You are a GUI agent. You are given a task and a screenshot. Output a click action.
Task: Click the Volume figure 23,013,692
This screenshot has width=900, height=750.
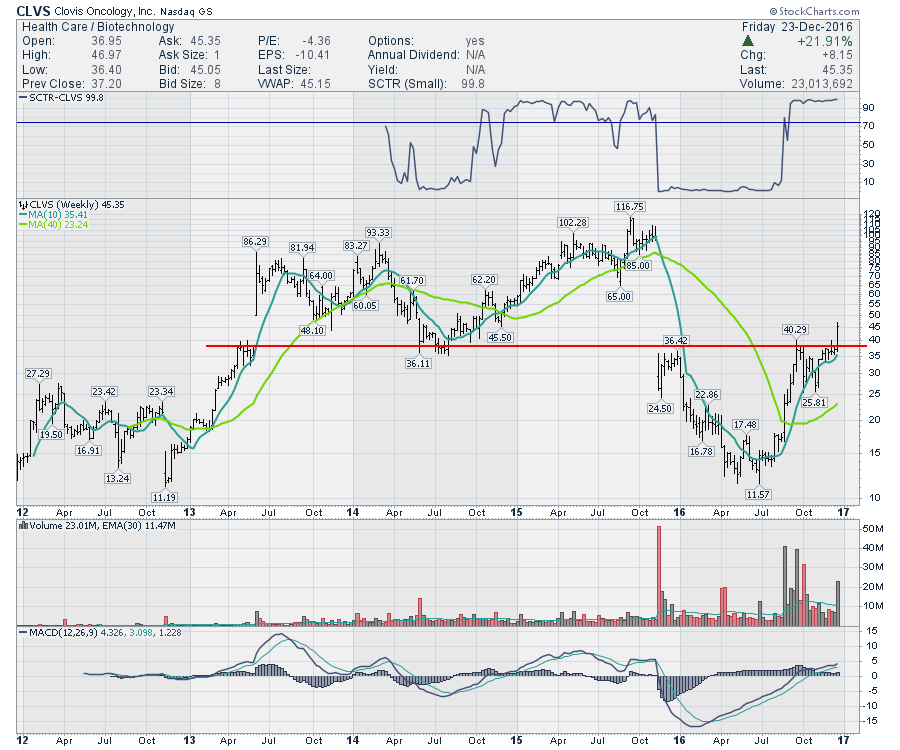tap(822, 84)
